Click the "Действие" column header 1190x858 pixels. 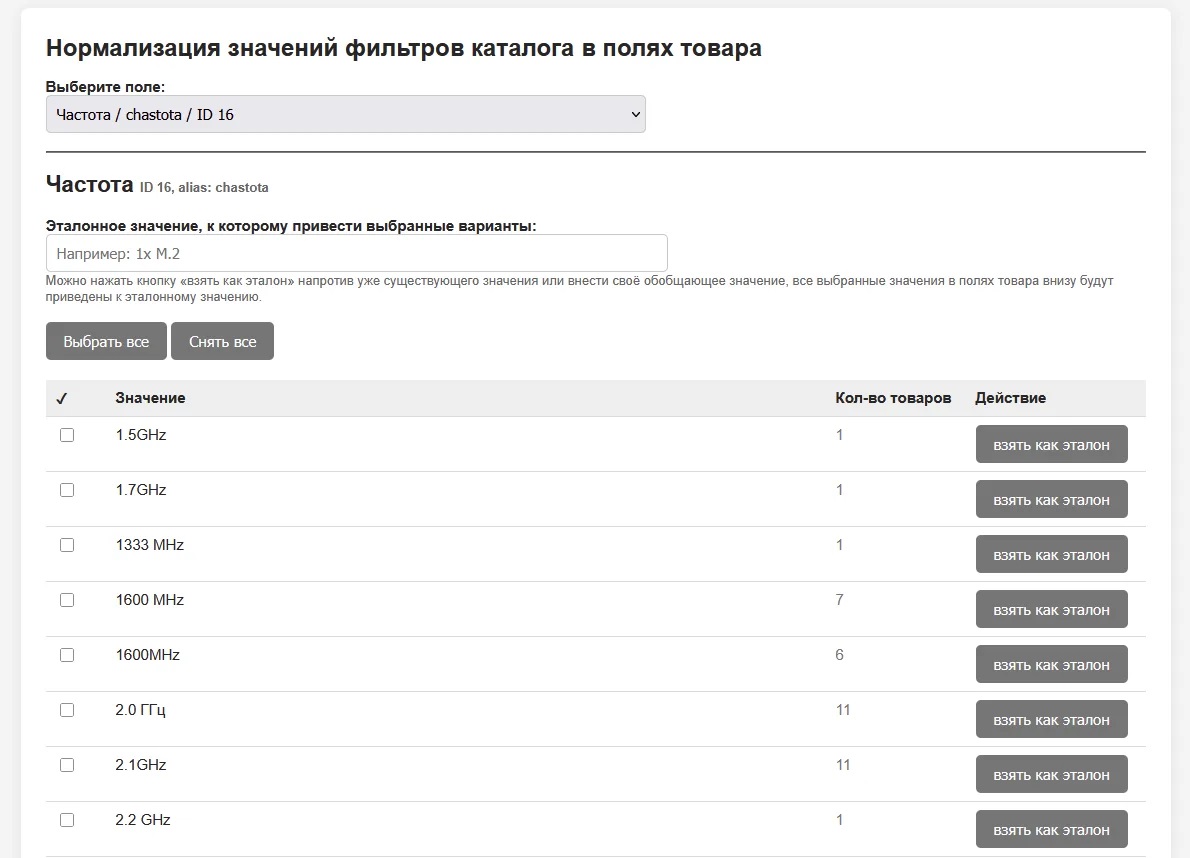[x=1010, y=398]
